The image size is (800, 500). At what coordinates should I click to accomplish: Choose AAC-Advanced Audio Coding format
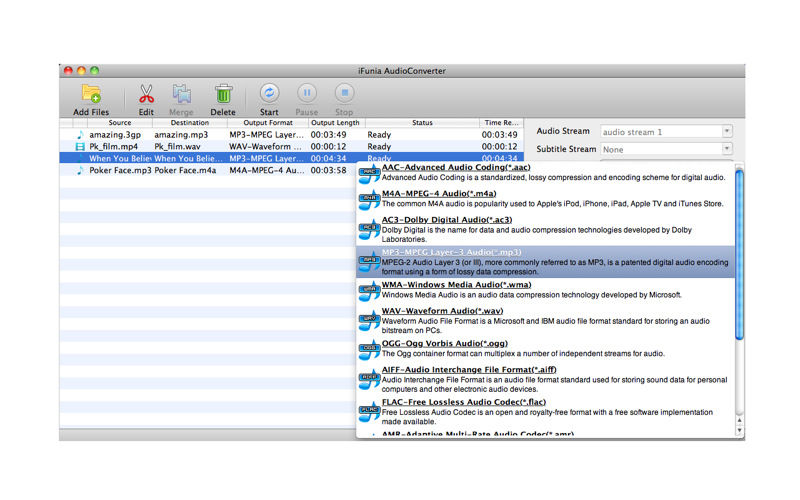point(456,167)
